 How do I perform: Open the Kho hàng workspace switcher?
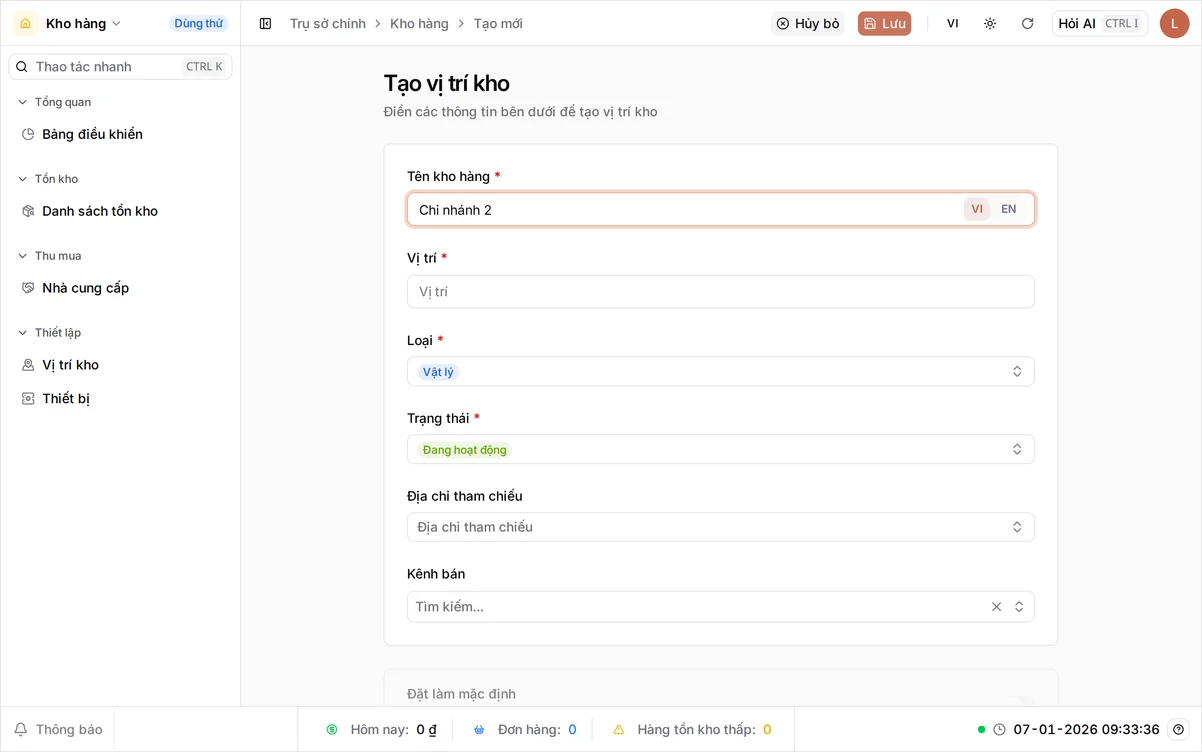pos(83,23)
